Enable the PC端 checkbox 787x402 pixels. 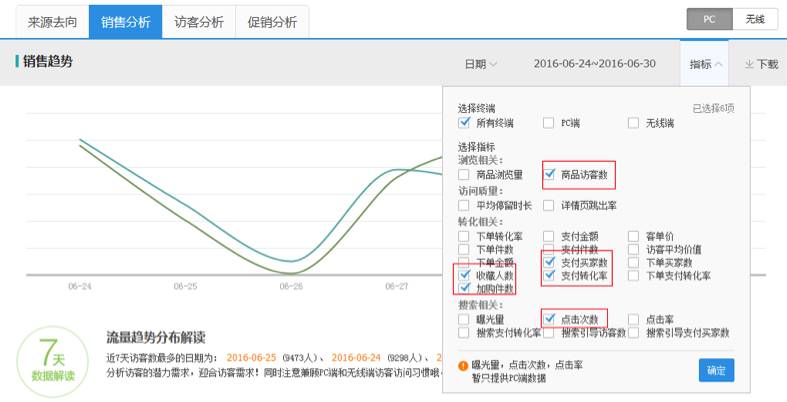[548, 123]
